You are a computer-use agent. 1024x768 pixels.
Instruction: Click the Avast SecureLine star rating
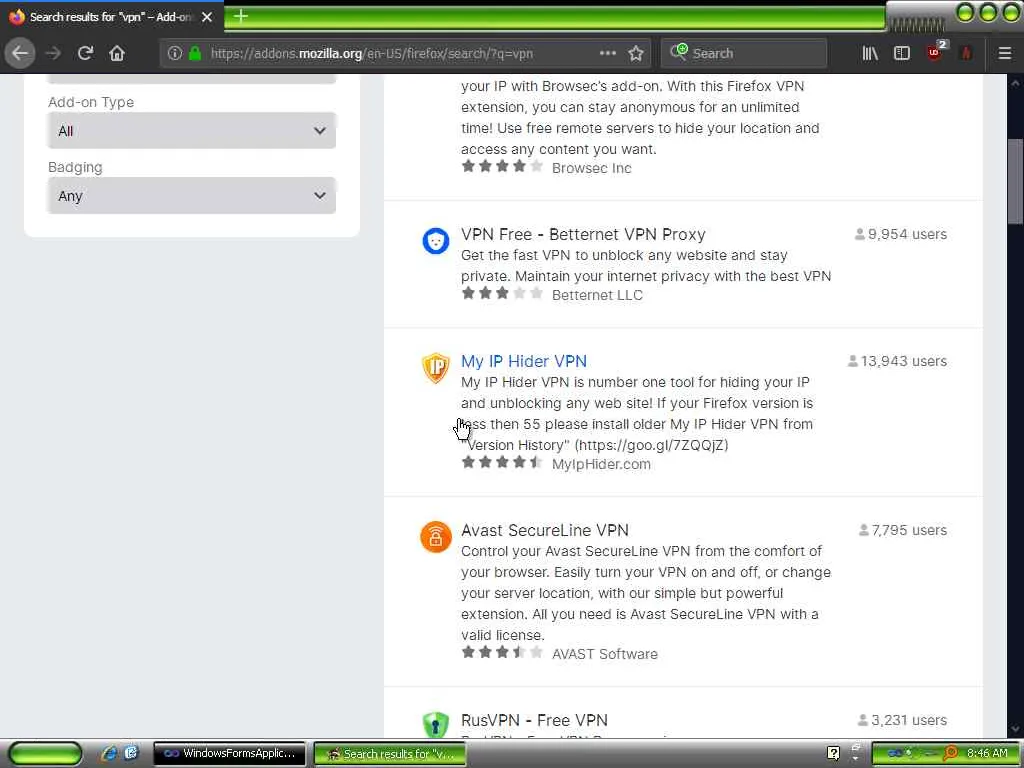point(502,652)
